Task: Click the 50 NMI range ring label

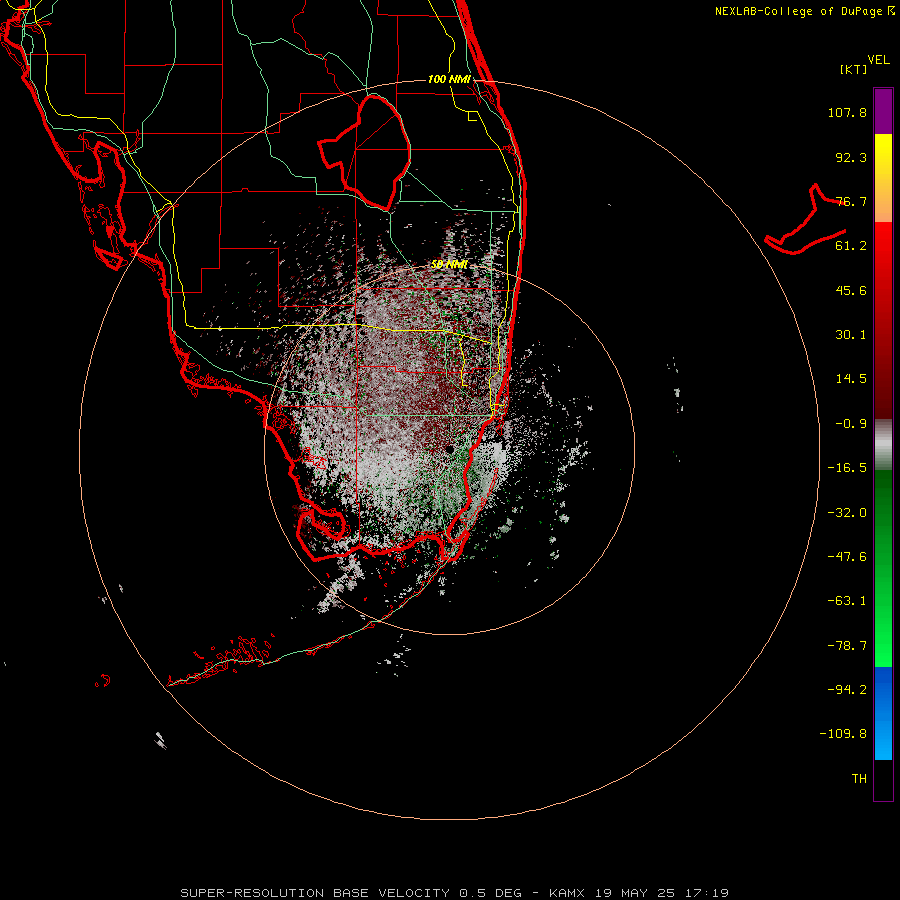Action: [449, 265]
